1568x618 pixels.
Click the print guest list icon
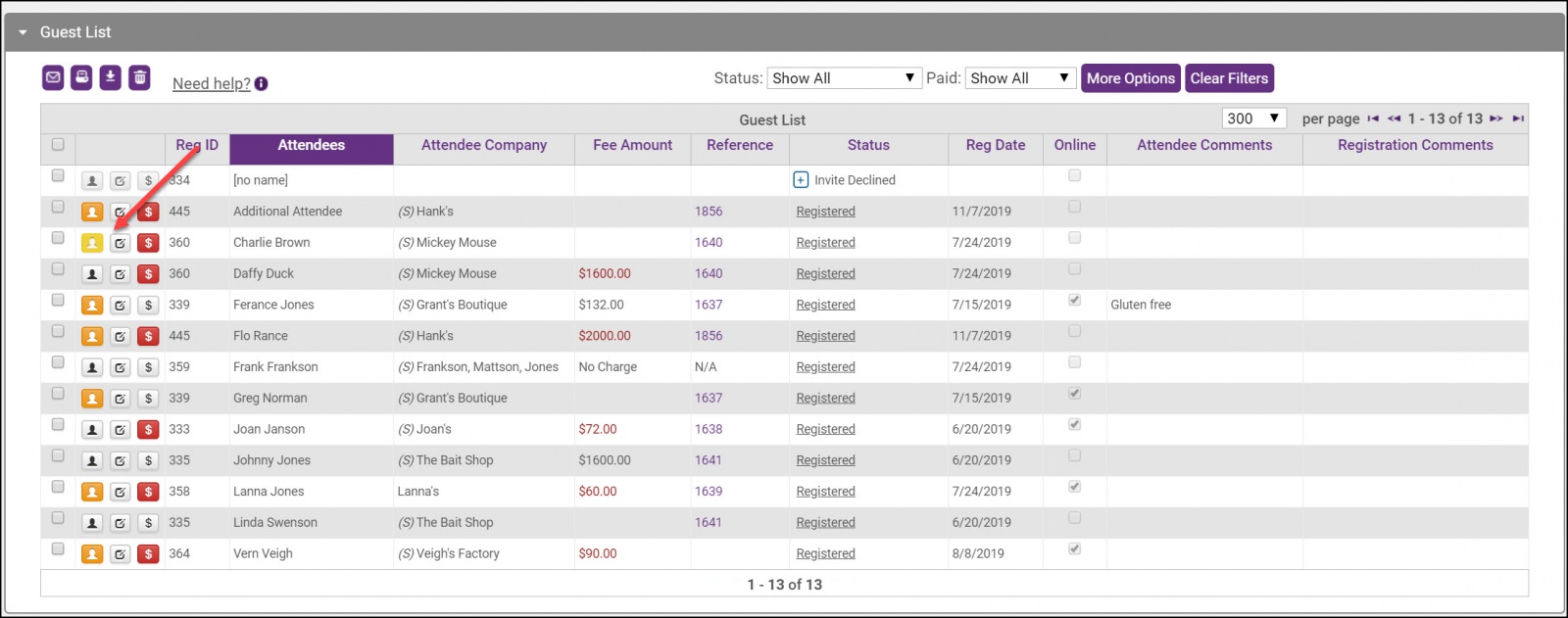click(x=81, y=77)
